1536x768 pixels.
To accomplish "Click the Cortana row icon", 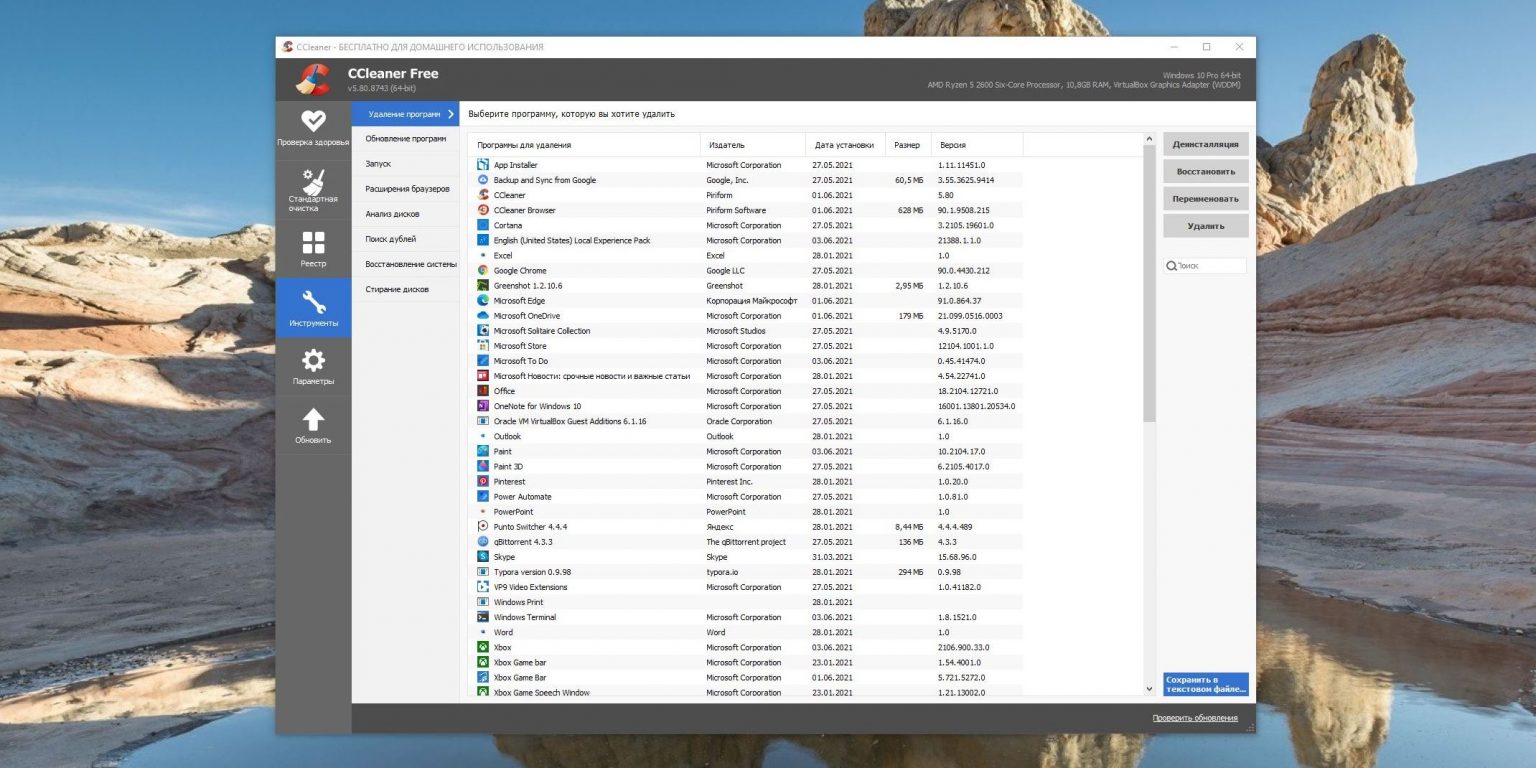I will (x=483, y=225).
